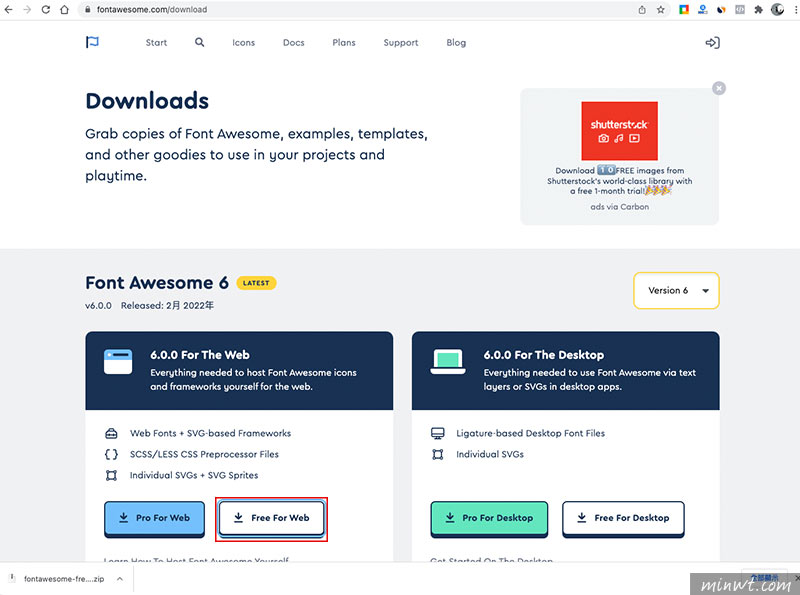Click the browser window icon in For The Web

pyautogui.click(x=118, y=362)
